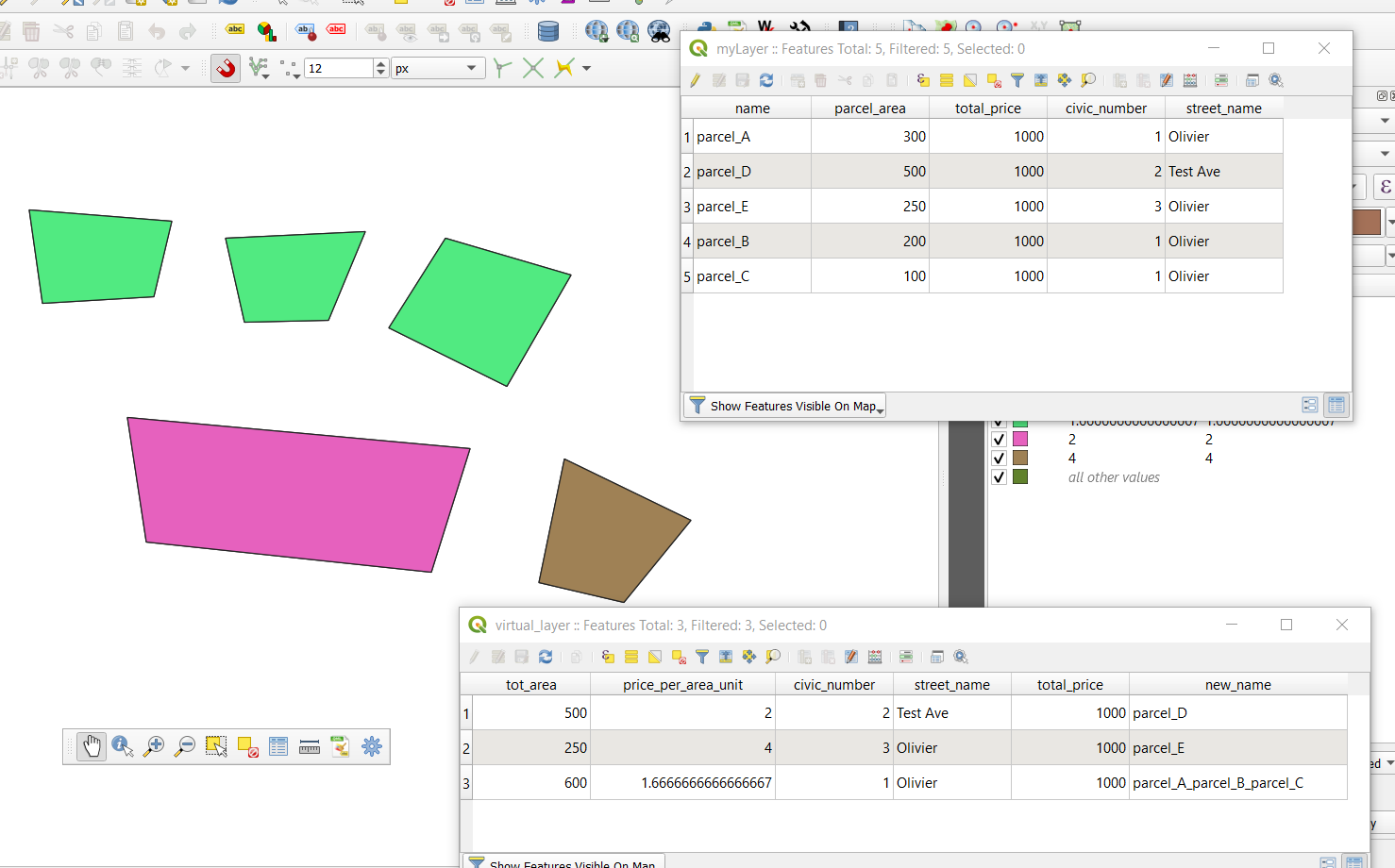1395x868 pixels.
Task: Toggle the snapping magnet tool
Action: [225, 68]
